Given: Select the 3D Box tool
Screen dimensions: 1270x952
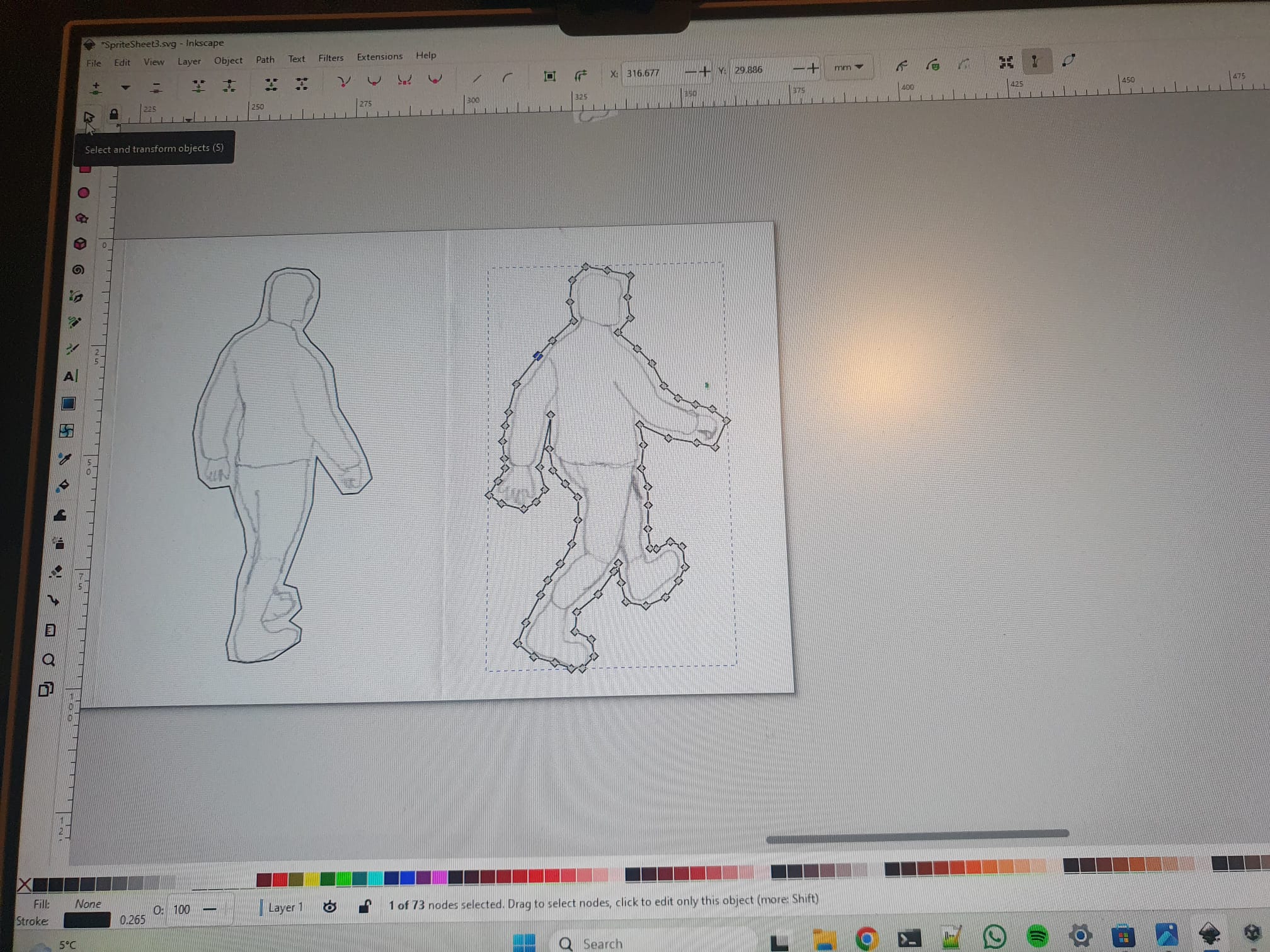Looking at the screenshot, I should 81,243.
